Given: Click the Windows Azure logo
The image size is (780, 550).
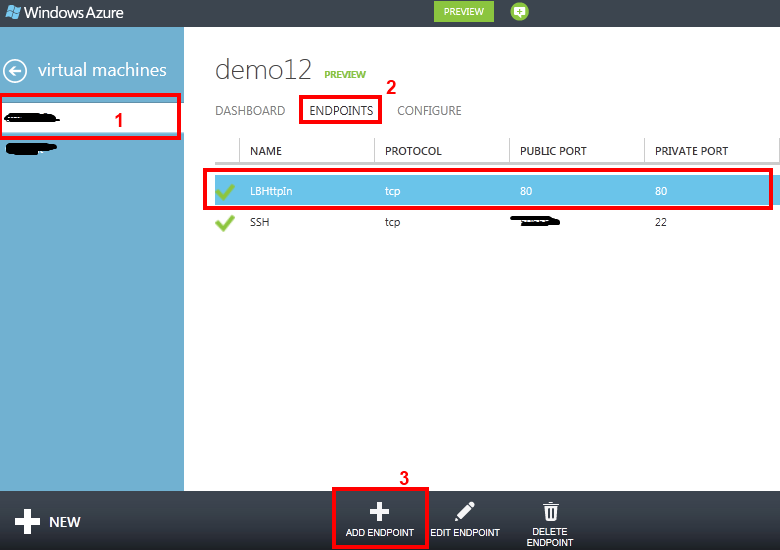Looking at the screenshot, I should [64, 12].
